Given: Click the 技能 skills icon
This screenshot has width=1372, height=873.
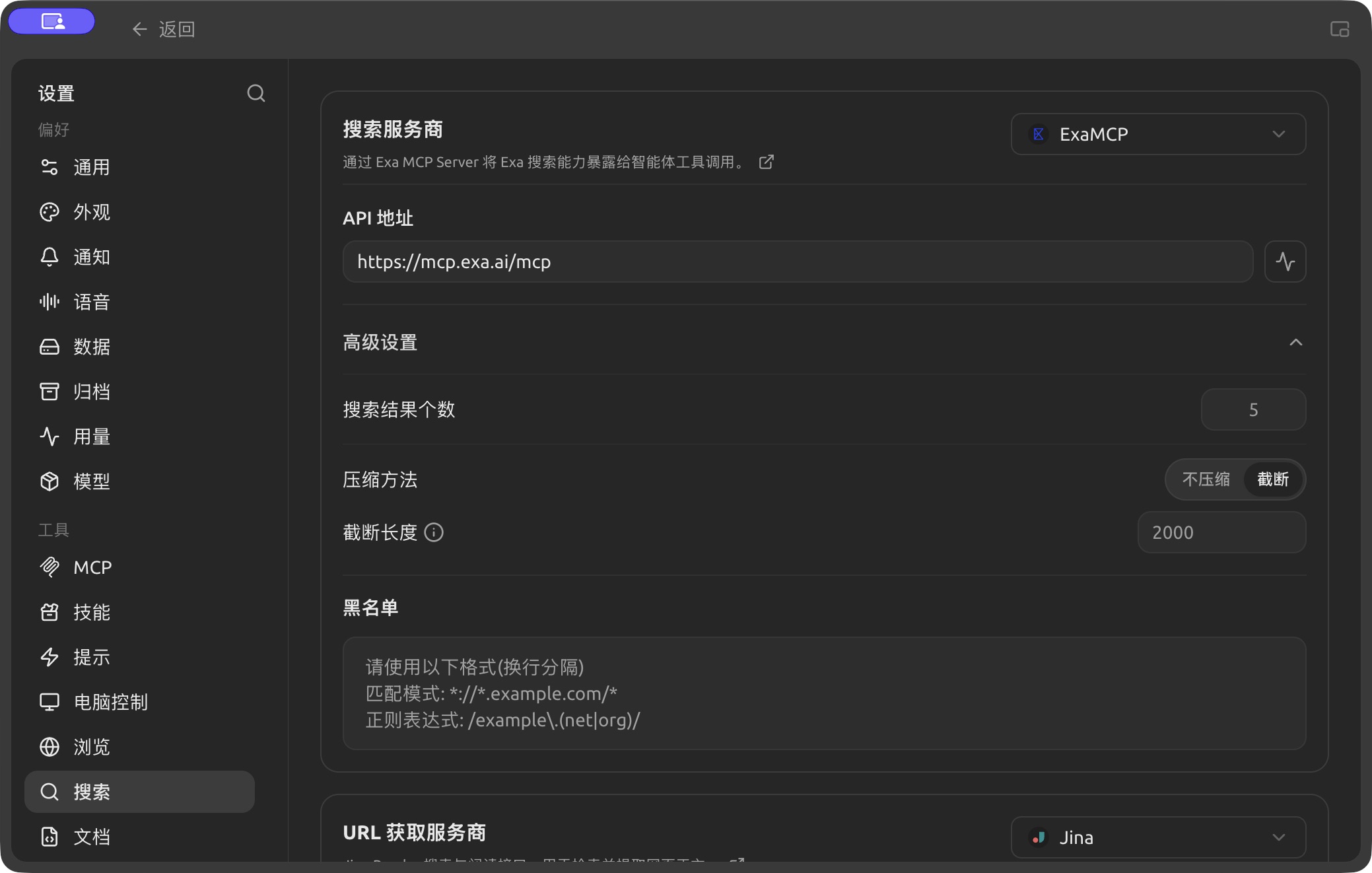Looking at the screenshot, I should [x=50, y=612].
